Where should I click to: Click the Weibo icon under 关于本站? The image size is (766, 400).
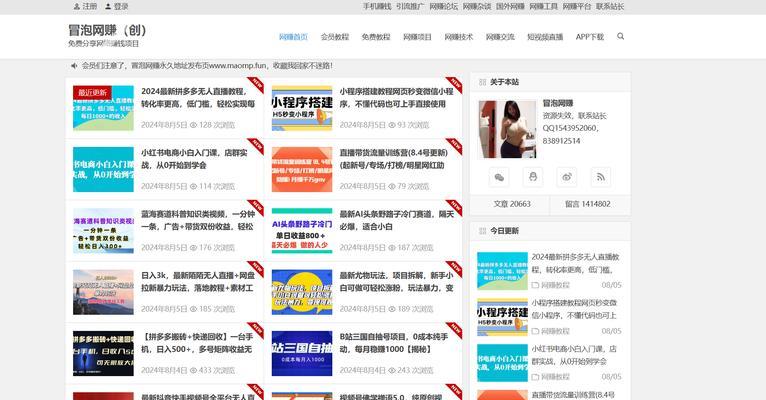(567, 177)
